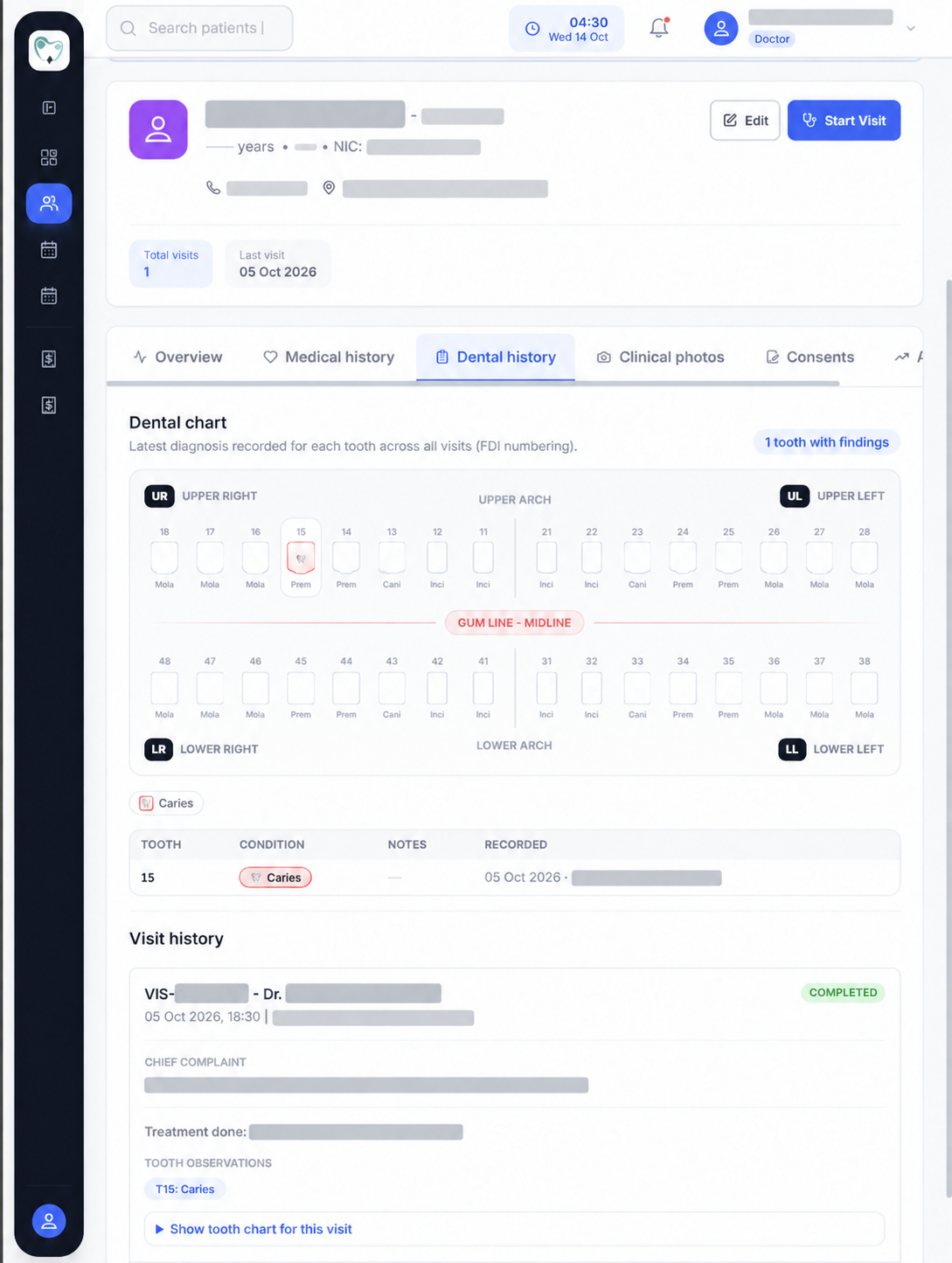Click the T15: Caries observation tag

pyautogui.click(x=185, y=1189)
